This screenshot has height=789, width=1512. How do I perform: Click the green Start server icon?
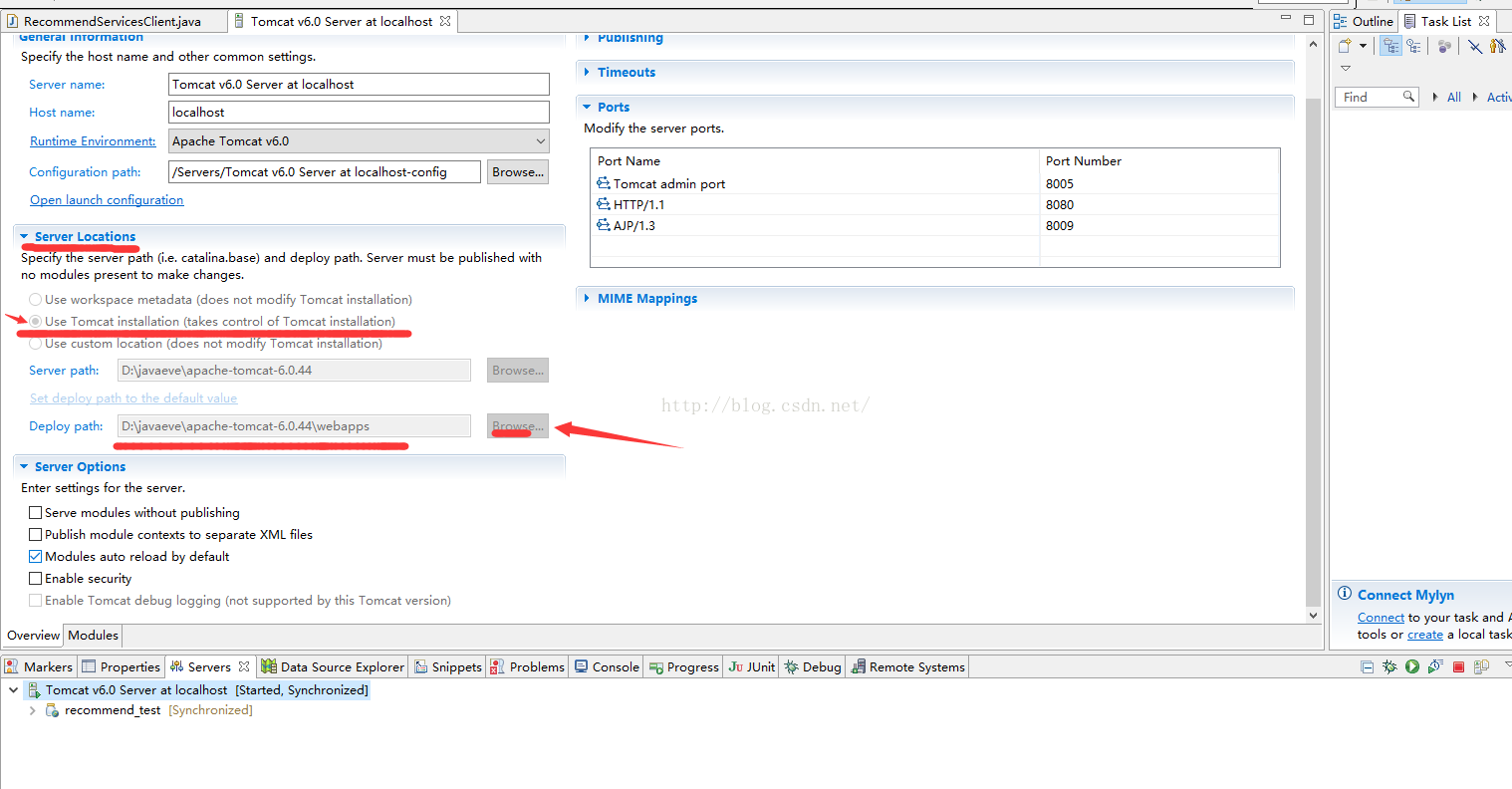tap(1412, 667)
